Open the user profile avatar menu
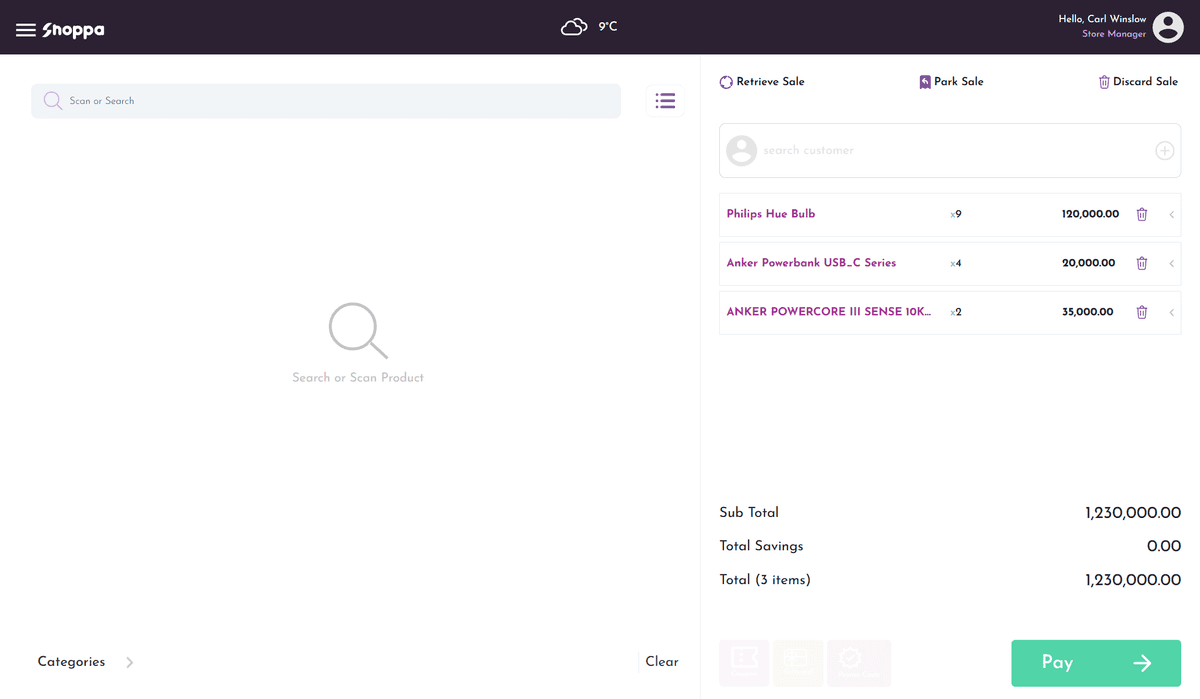This screenshot has height=699, width=1200. [x=1168, y=27]
